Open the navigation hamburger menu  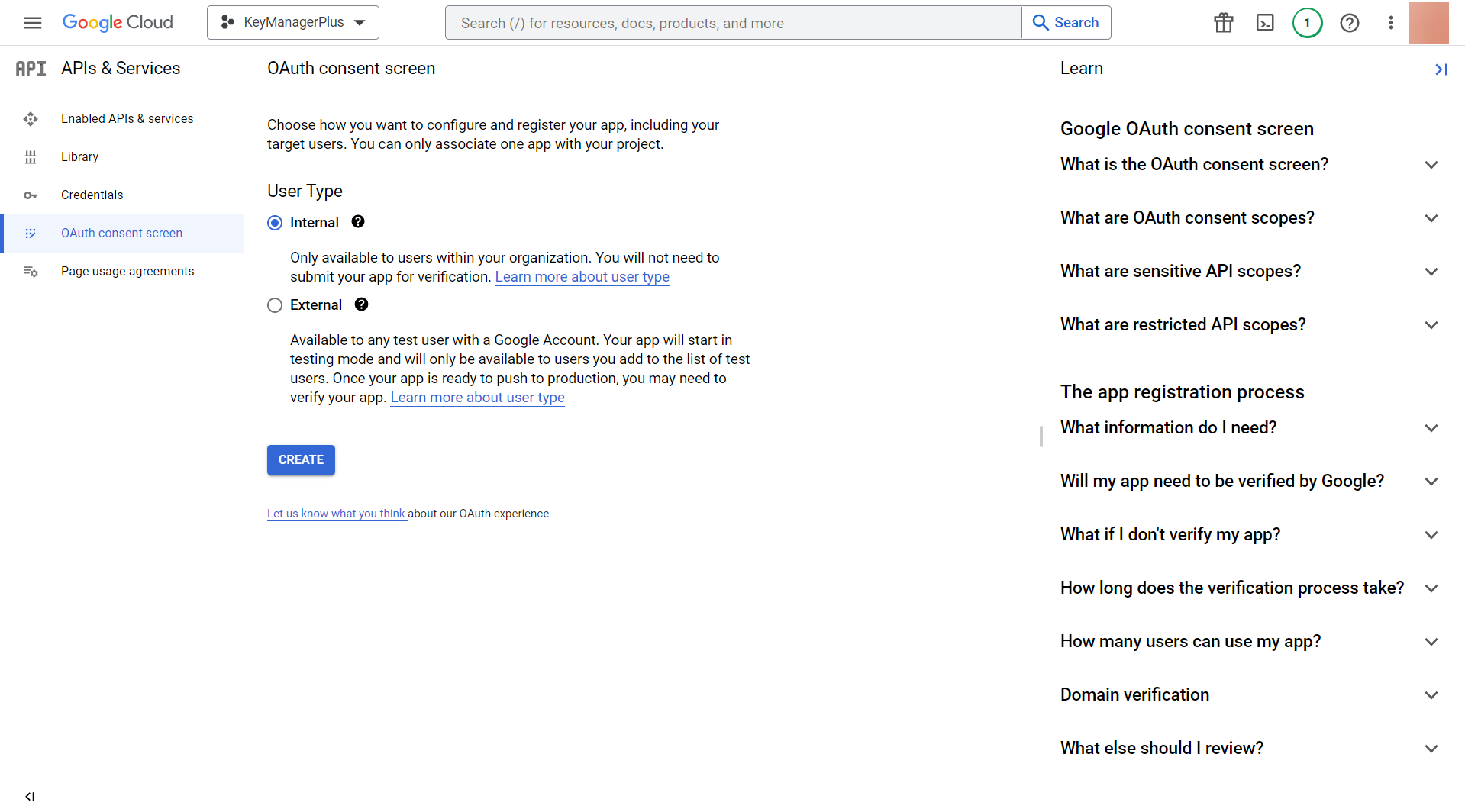(32, 23)
